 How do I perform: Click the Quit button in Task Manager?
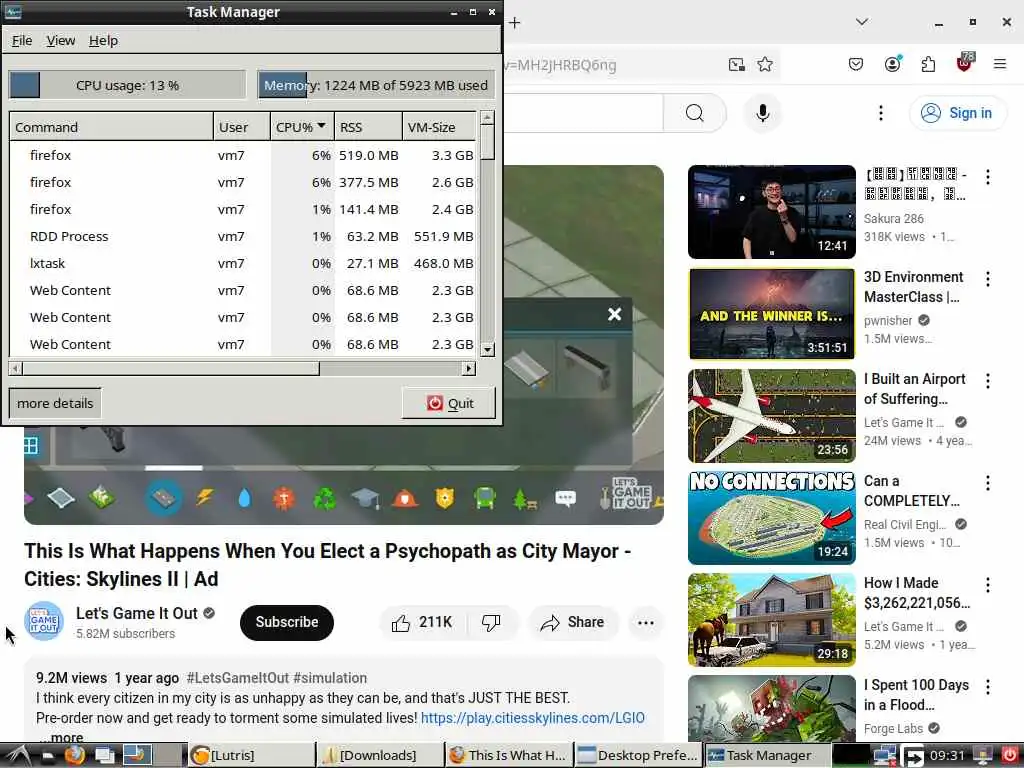(x=449, y=403)
